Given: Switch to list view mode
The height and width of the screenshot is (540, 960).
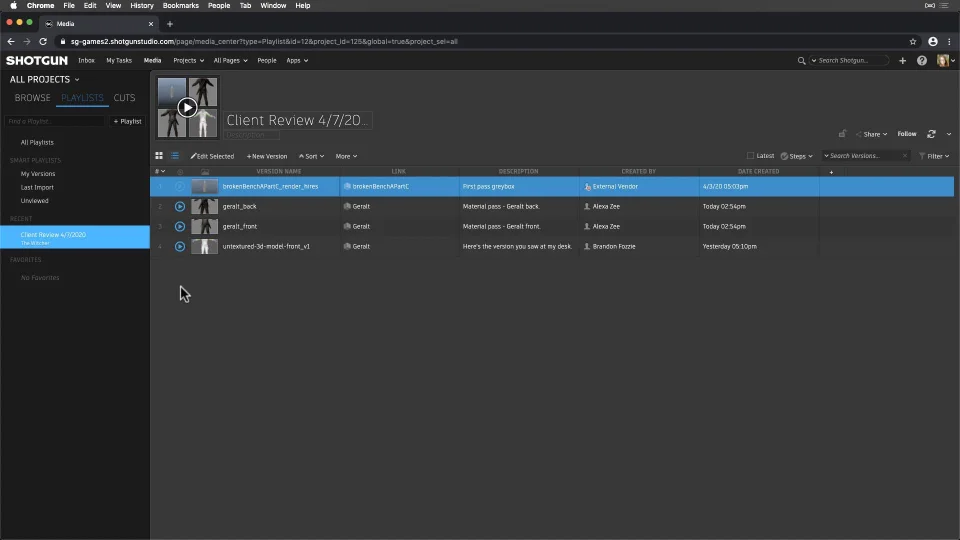Looking at the screenshot, I should pyautogui.click(x=174, y=156).
